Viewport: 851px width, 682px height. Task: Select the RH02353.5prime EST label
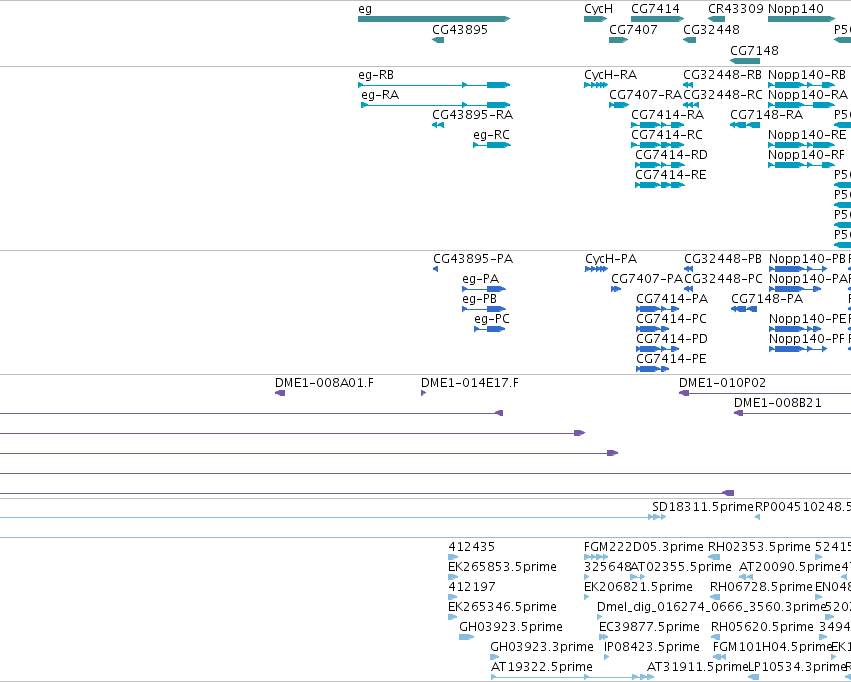click(759, 547)
